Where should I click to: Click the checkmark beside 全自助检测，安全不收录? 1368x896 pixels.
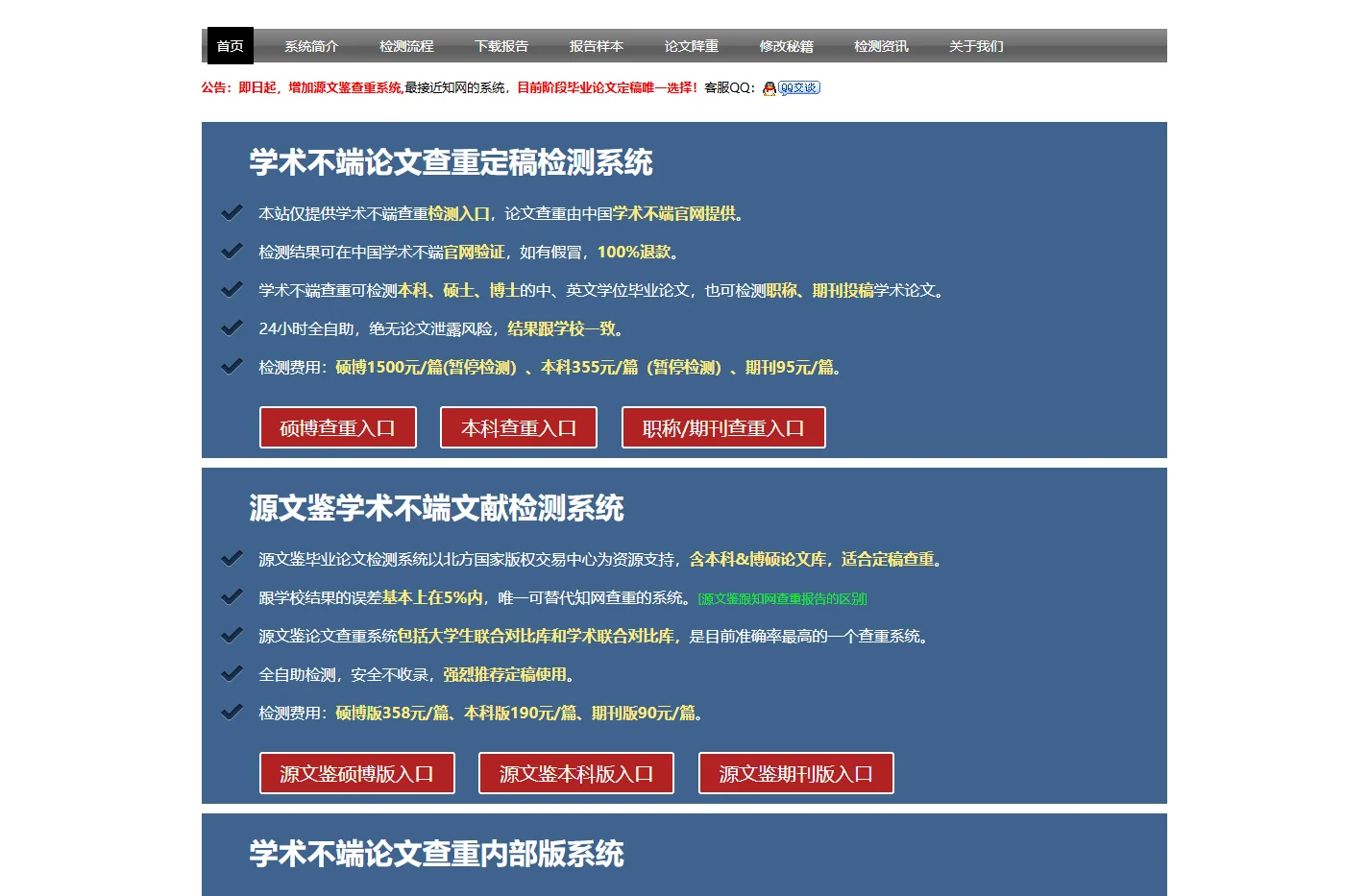pyautogui.click(x=232, y=673)
